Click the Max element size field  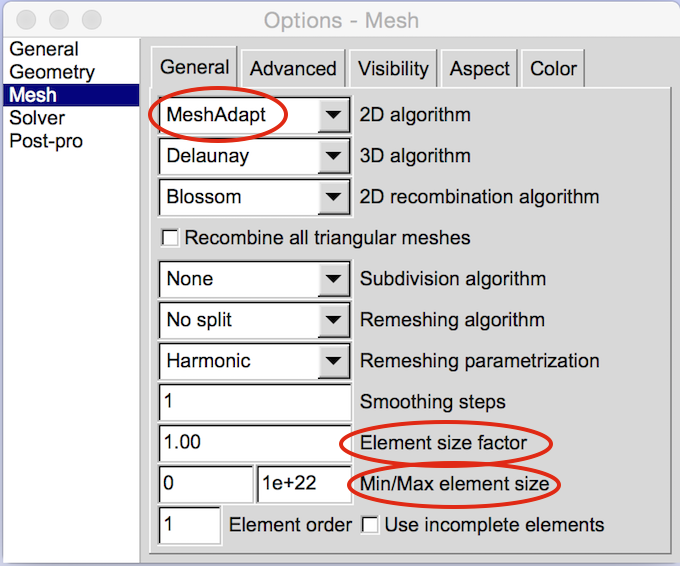point(304,484)
